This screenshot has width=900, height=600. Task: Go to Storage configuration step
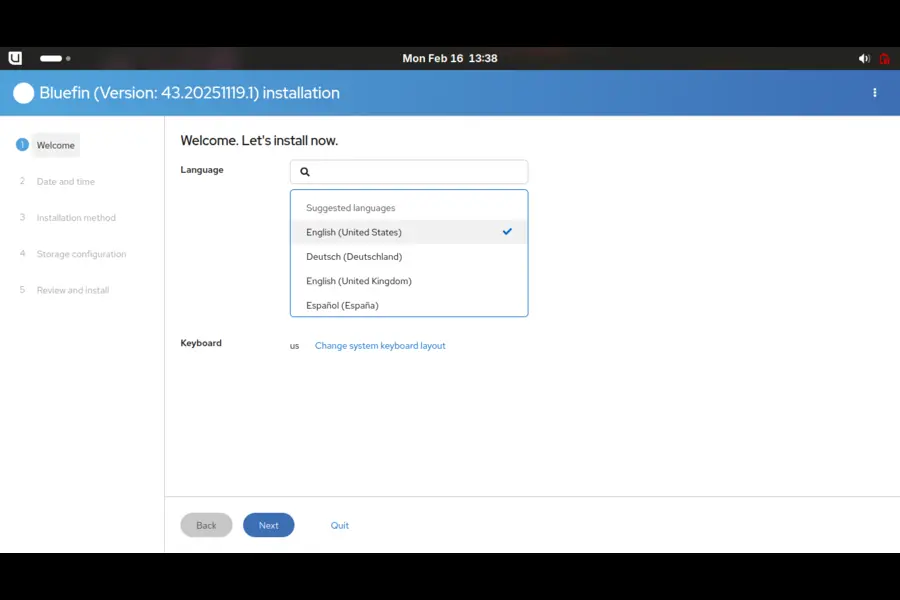(x=80, y=253)
